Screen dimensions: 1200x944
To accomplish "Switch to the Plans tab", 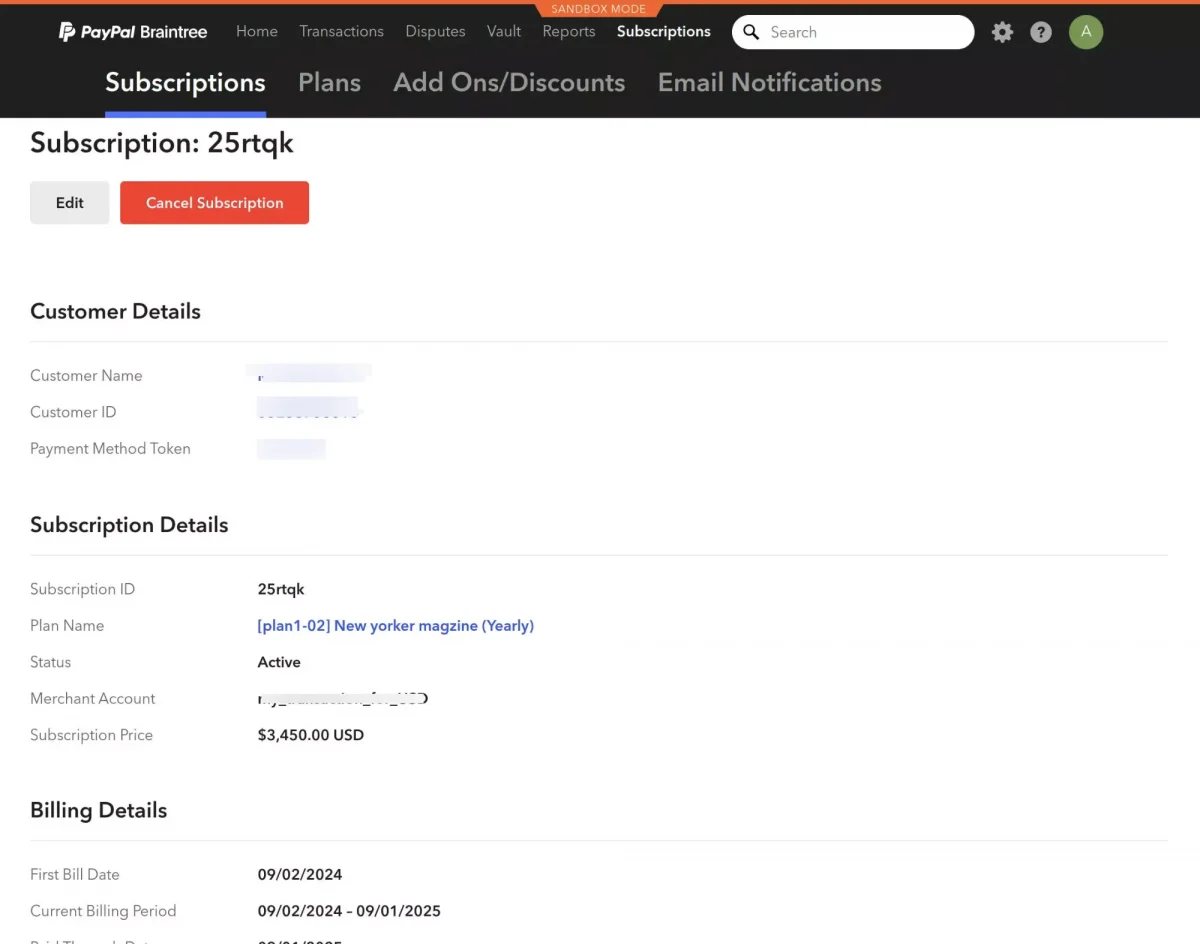I will [329, 83].
